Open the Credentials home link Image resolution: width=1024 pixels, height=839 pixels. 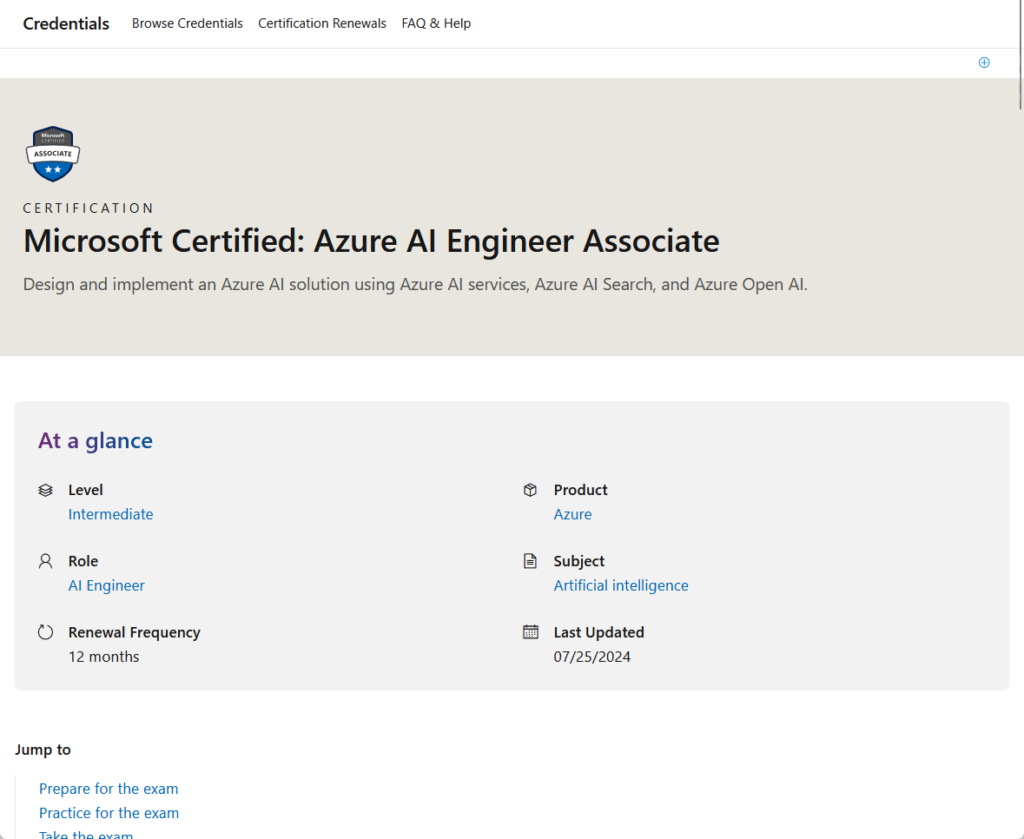tap(66, 24)
